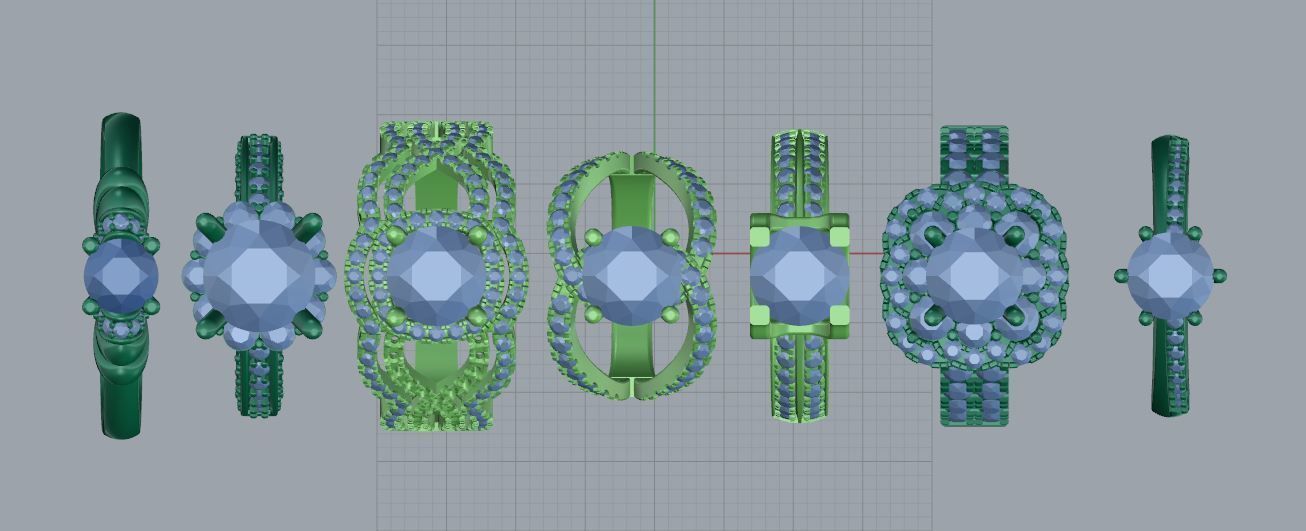Select the ring with square corner prongs
Screen dimensions: 1306x531
pos(799,276)
